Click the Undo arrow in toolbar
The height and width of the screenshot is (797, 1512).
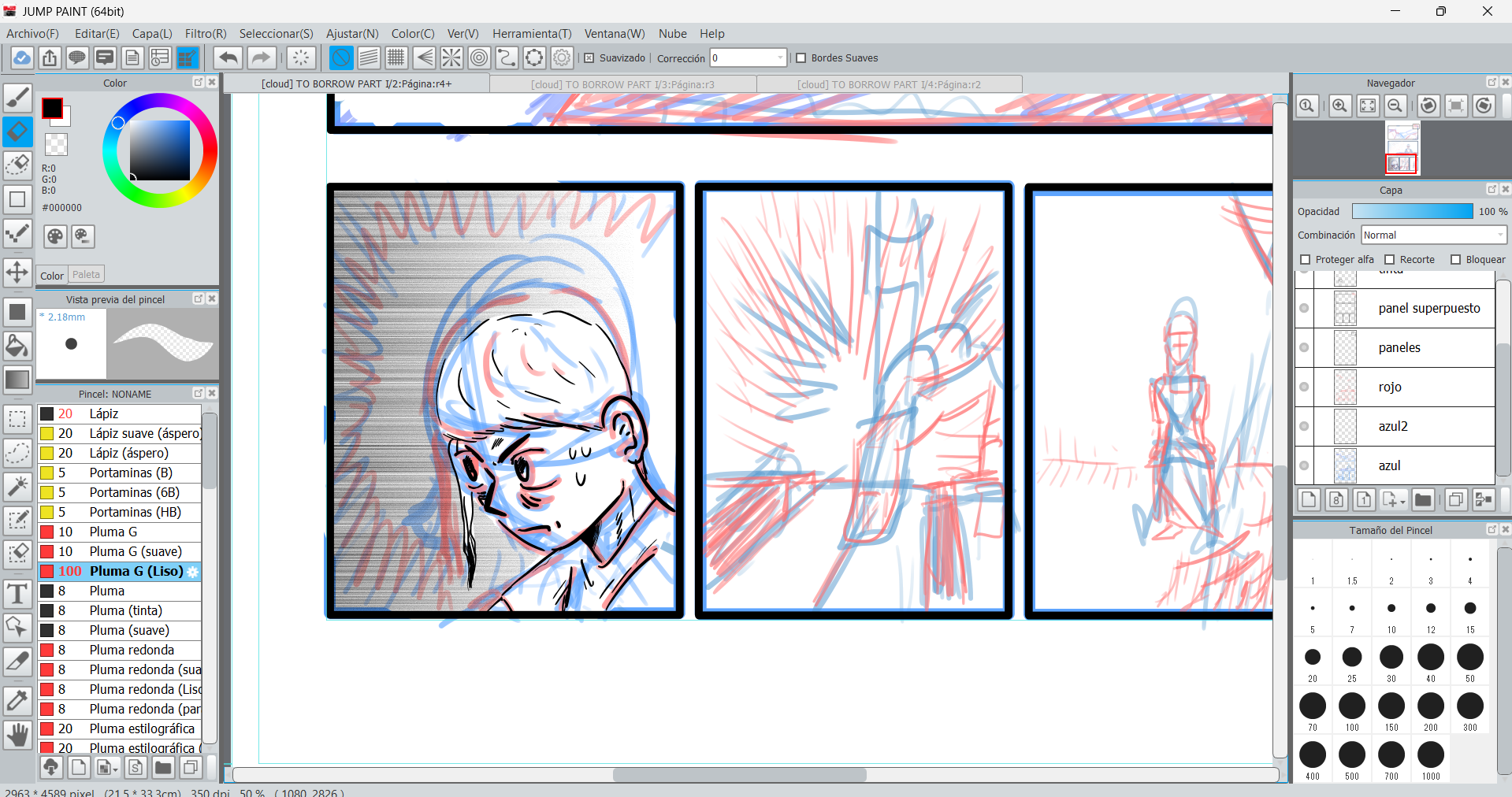tap(228, 57)
